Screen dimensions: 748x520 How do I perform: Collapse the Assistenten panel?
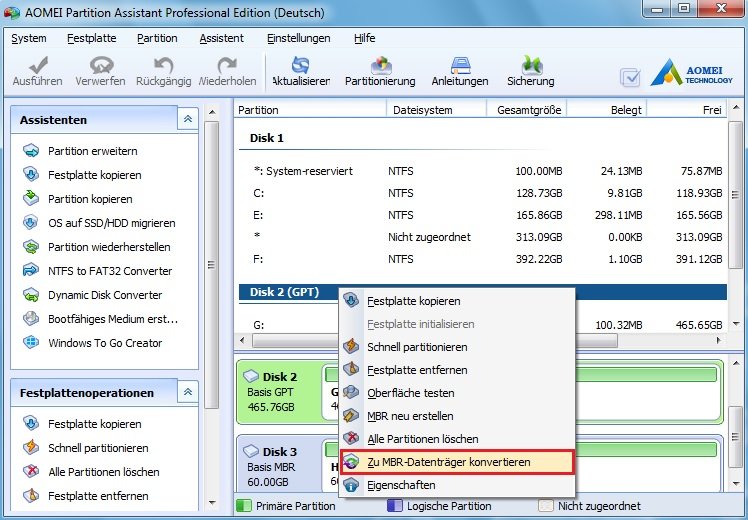pos(188,119)
